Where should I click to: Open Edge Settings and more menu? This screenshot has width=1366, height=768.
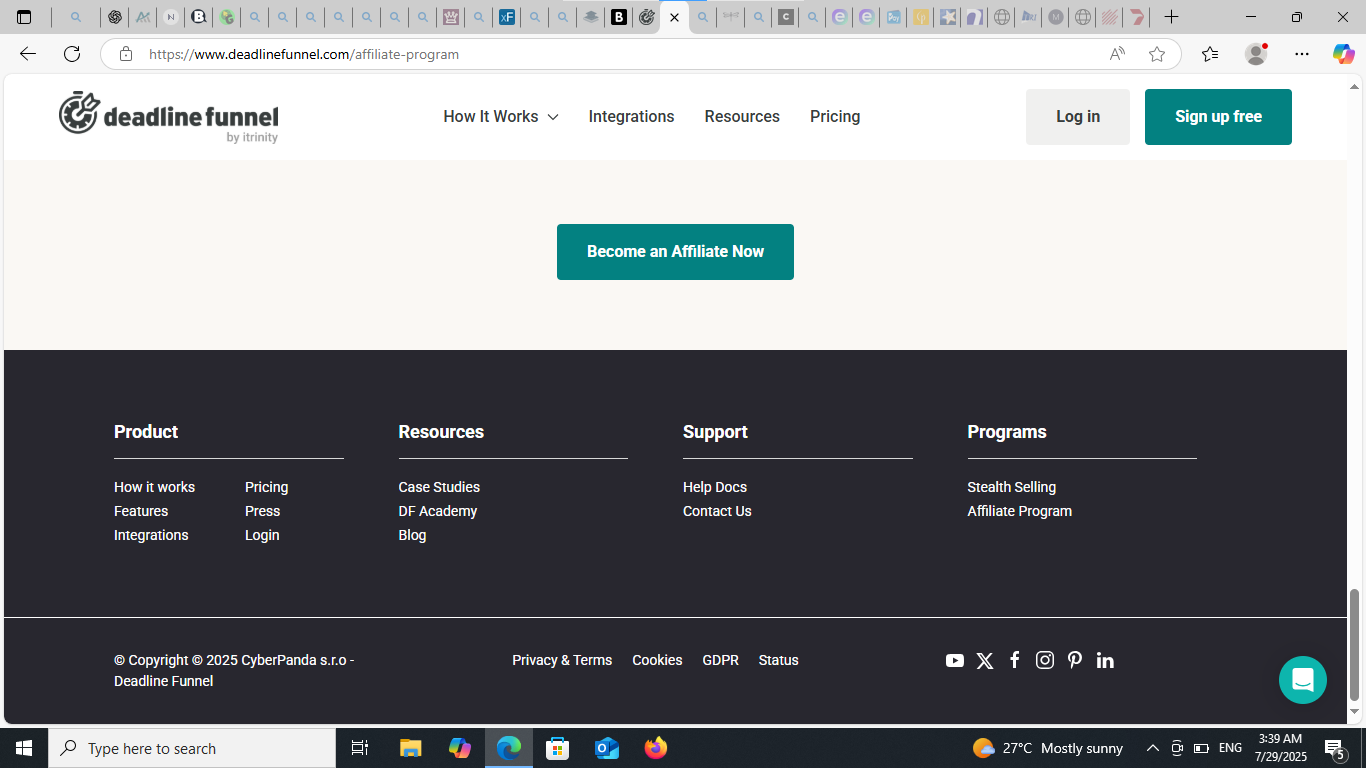(1301, 54)
